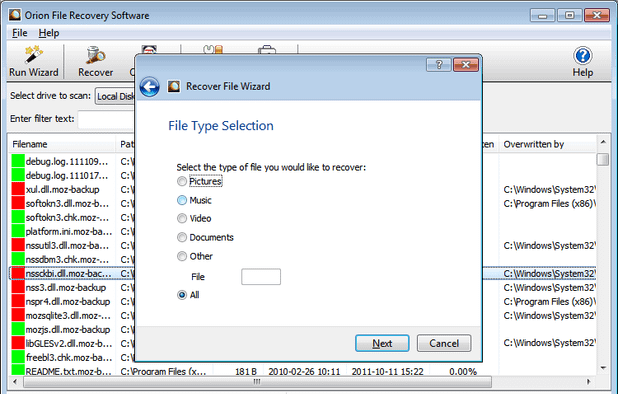618x394 pixels.
Task: Select the Pictures file type option
Action: coord(199,181)
